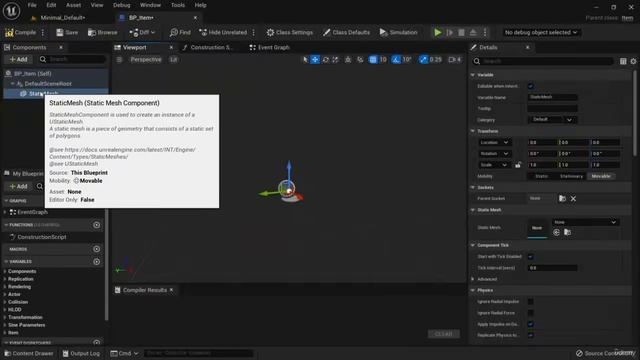Image resolution: width=640 pixels, height=360 pixels.
Task: Click the Eject button in toolbar
Action: [x=473, y=32]
